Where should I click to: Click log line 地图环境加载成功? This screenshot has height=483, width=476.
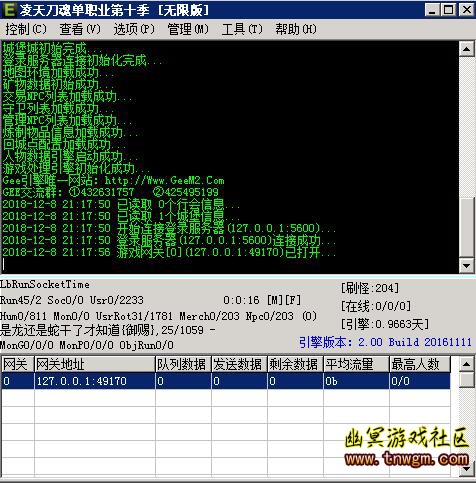click(x=58, y=73)
